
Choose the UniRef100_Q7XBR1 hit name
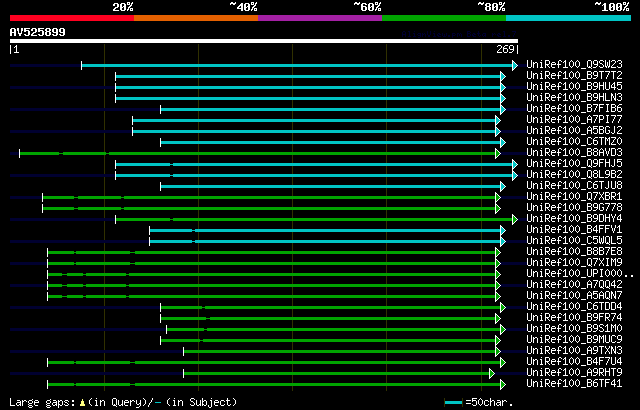(x=574, y=197)
